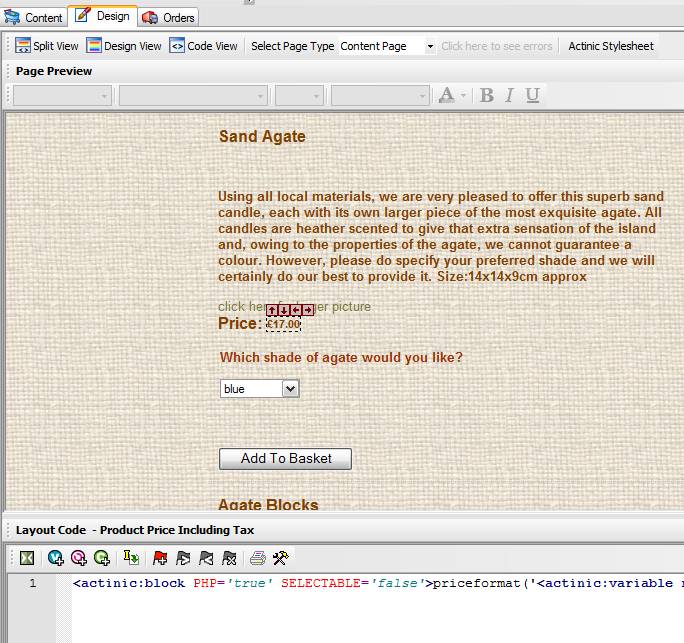This screenshot has width=684, height=643.
Task: Open the Select Page Type dropdown
Action: 430,46
